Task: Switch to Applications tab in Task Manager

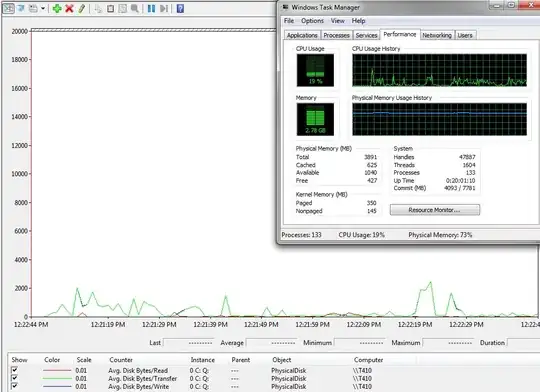Action: [x=302, y=35]
